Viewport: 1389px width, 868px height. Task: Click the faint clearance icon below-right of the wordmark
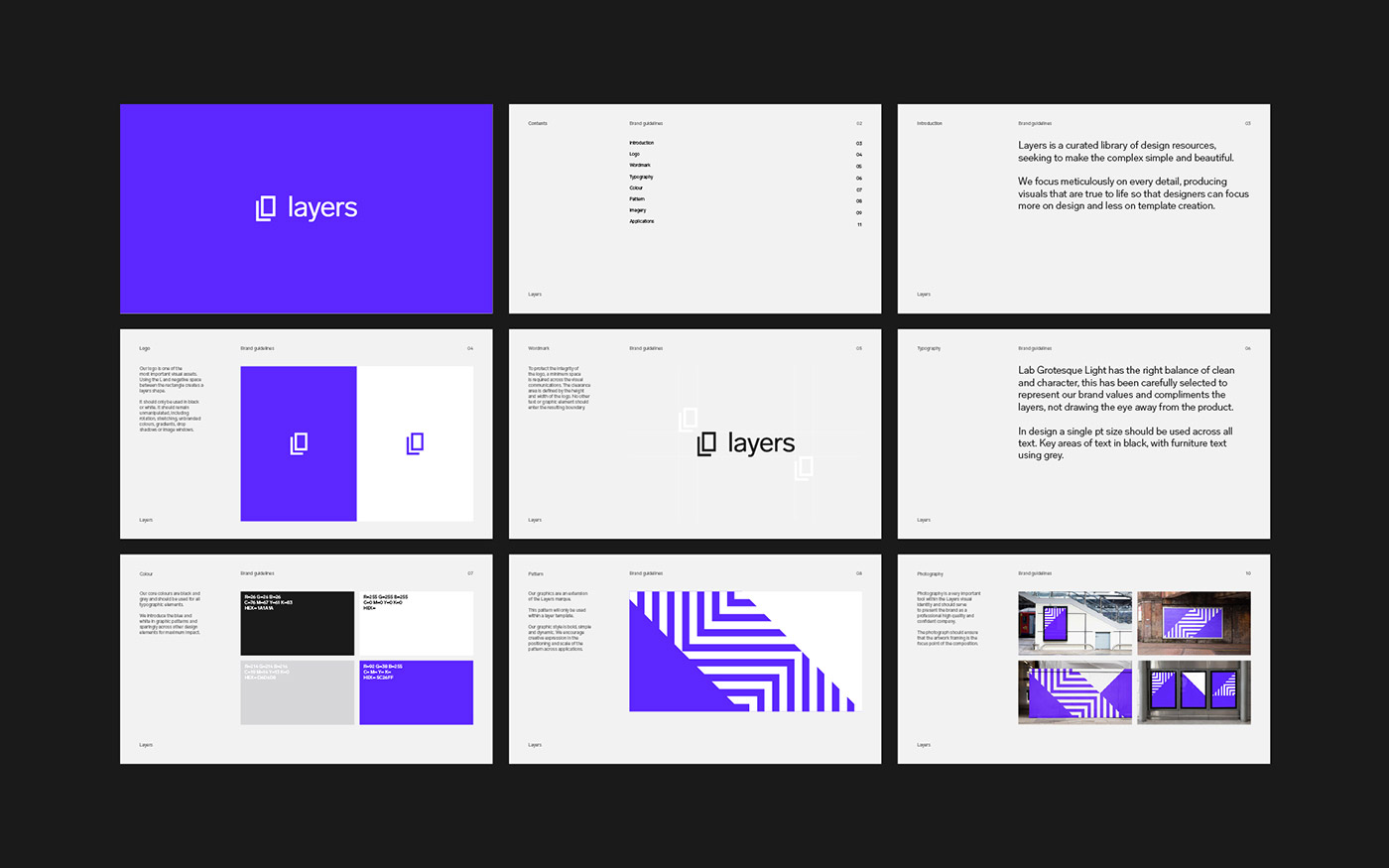pos(804,468)
